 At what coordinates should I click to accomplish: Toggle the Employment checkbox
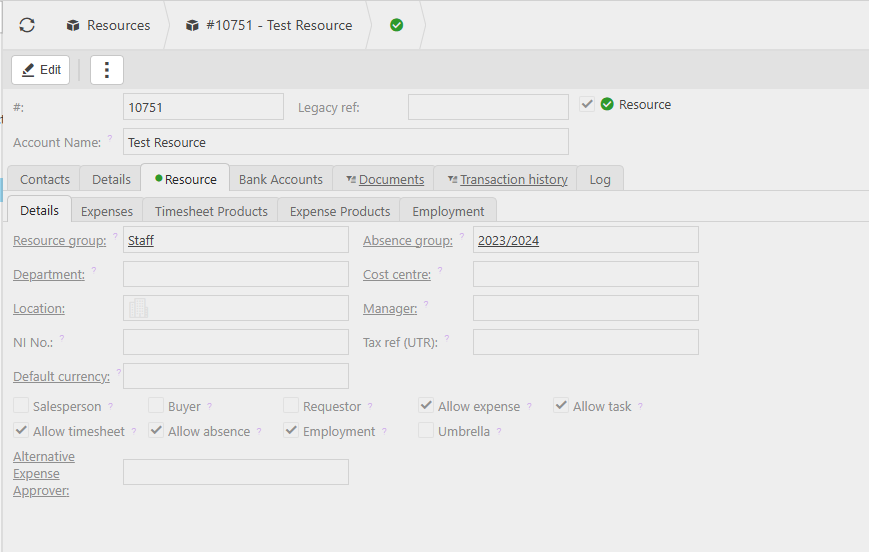[x=291, y=430]
